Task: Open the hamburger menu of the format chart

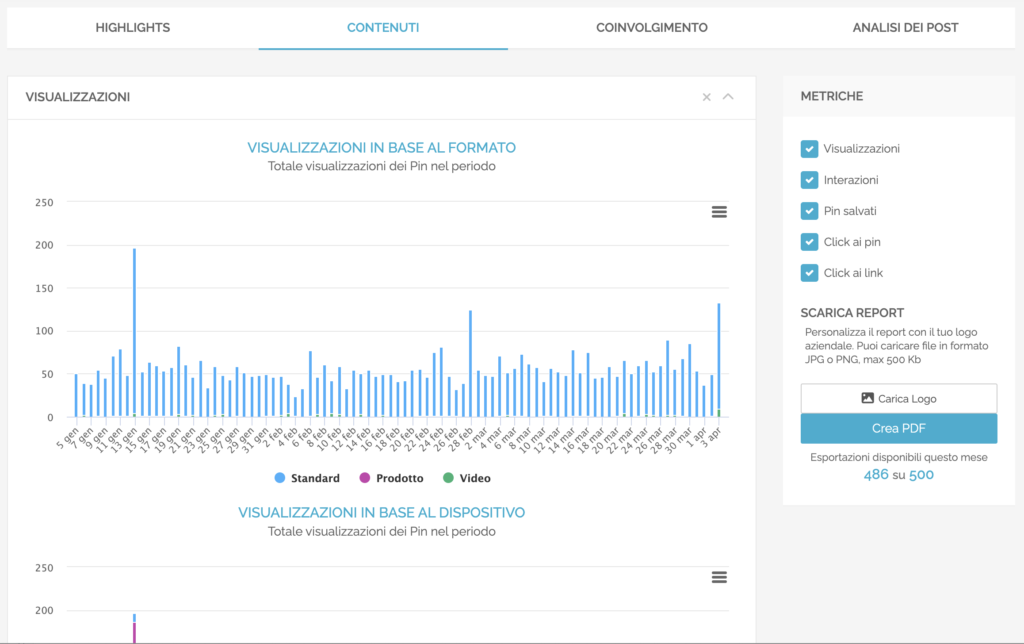Action: click(x=719, y=212)
